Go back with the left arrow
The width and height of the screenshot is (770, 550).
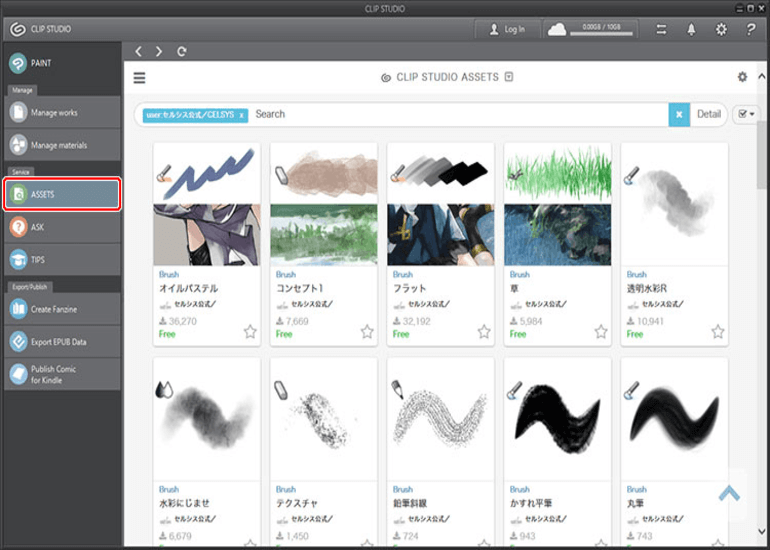[139, 51]
